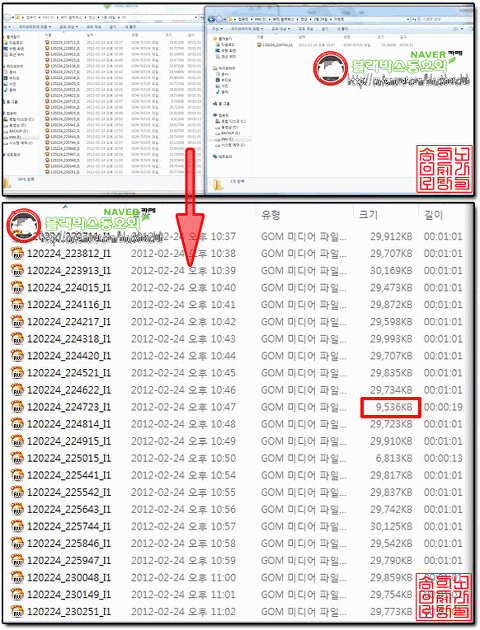480x630 pixels.
Task: Click the search box in the right Explorer window
Action: click(444, 19)
